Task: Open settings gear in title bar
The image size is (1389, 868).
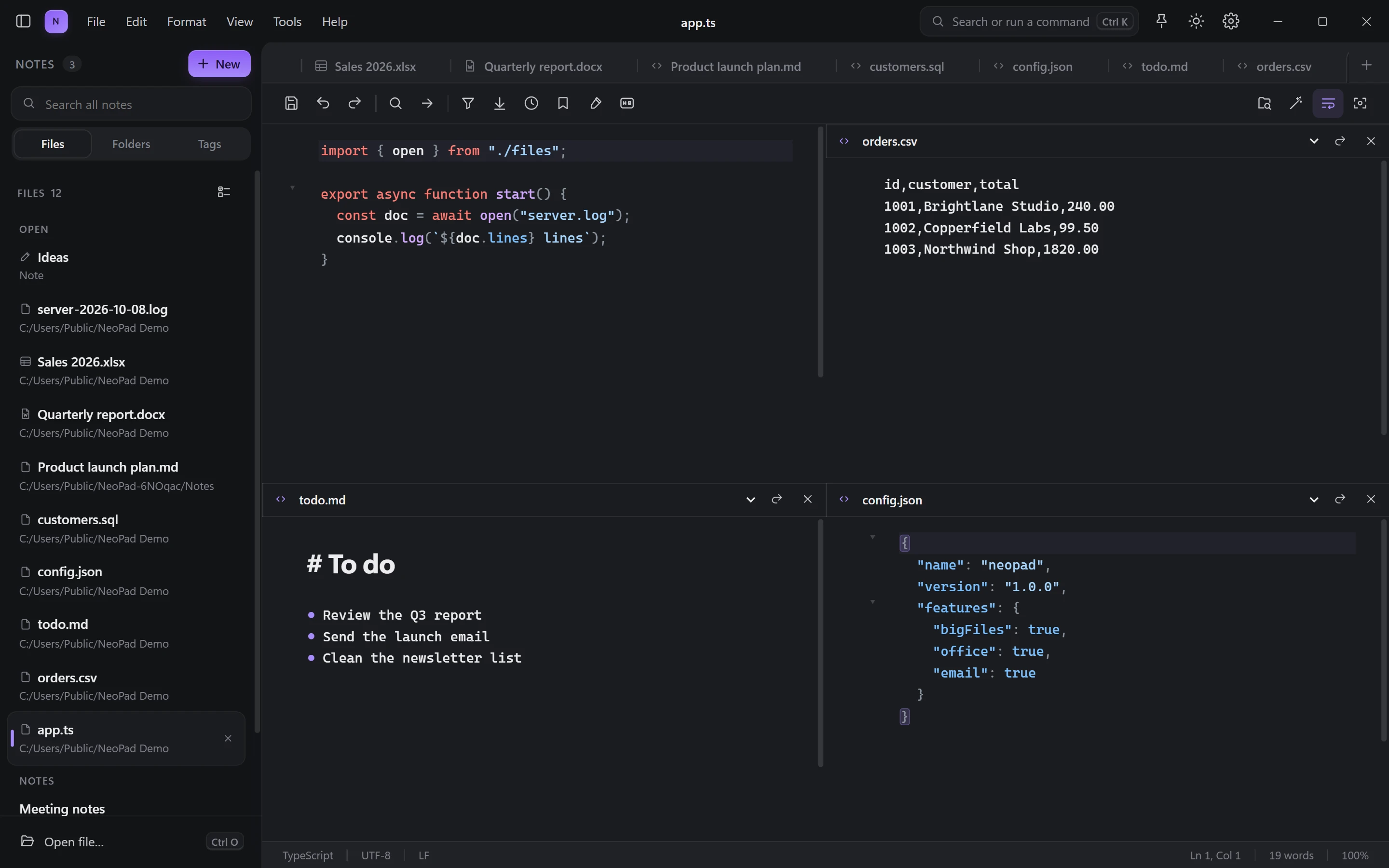Action: pos(1231,21)
